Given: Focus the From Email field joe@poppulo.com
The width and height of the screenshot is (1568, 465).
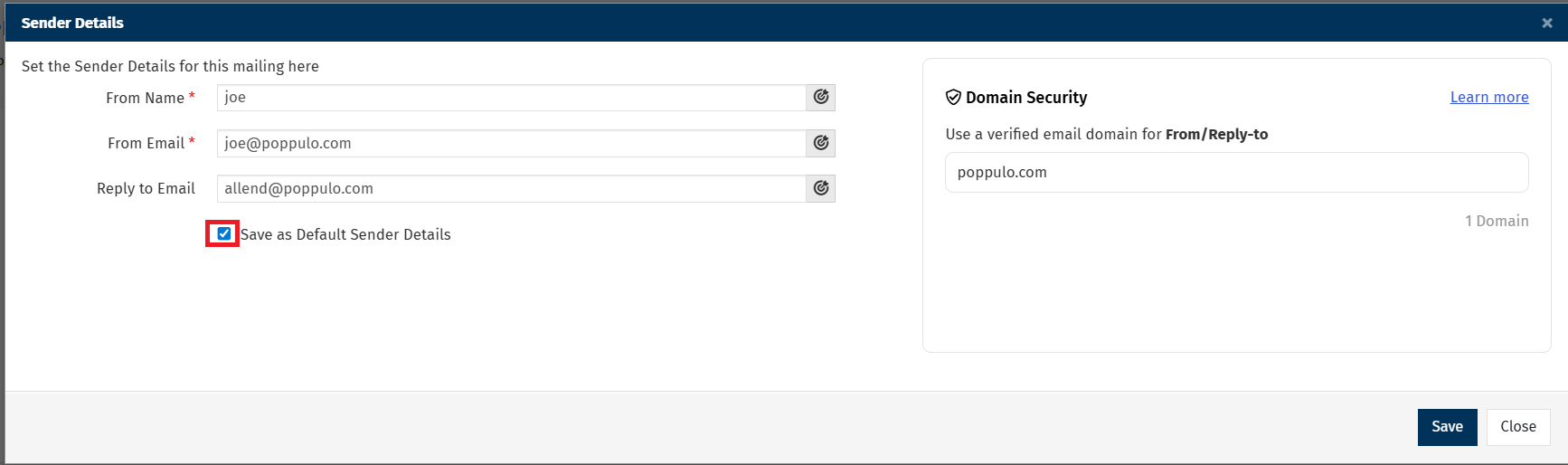Looking at the screenshot, I should point(512,143).
